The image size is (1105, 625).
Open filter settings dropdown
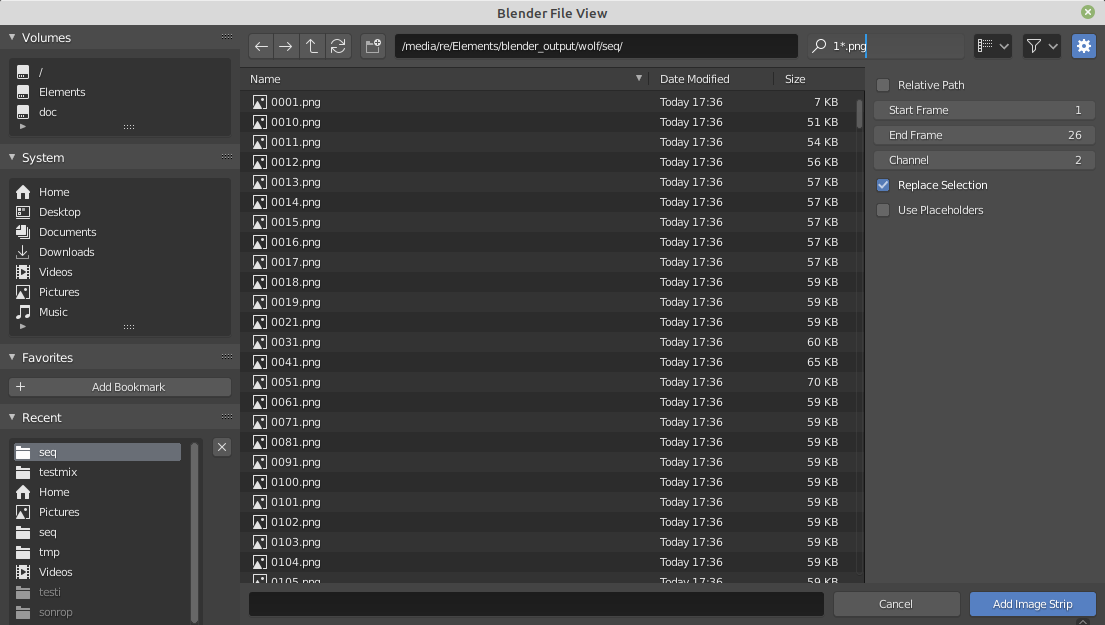pyautogui.click(x=1042, y=47)
